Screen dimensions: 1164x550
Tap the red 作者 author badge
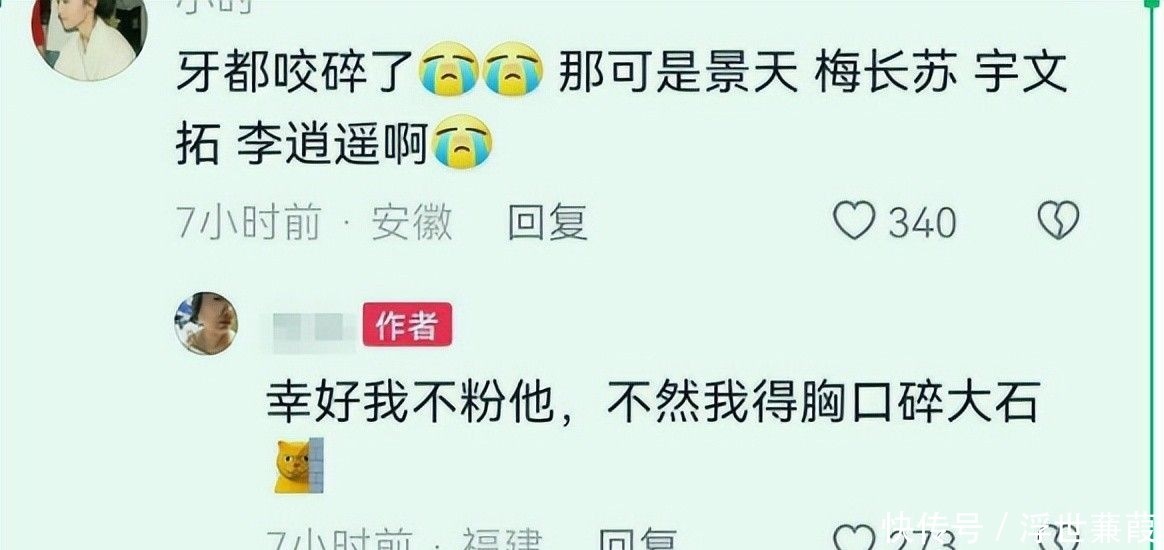(x=407, y=324)
